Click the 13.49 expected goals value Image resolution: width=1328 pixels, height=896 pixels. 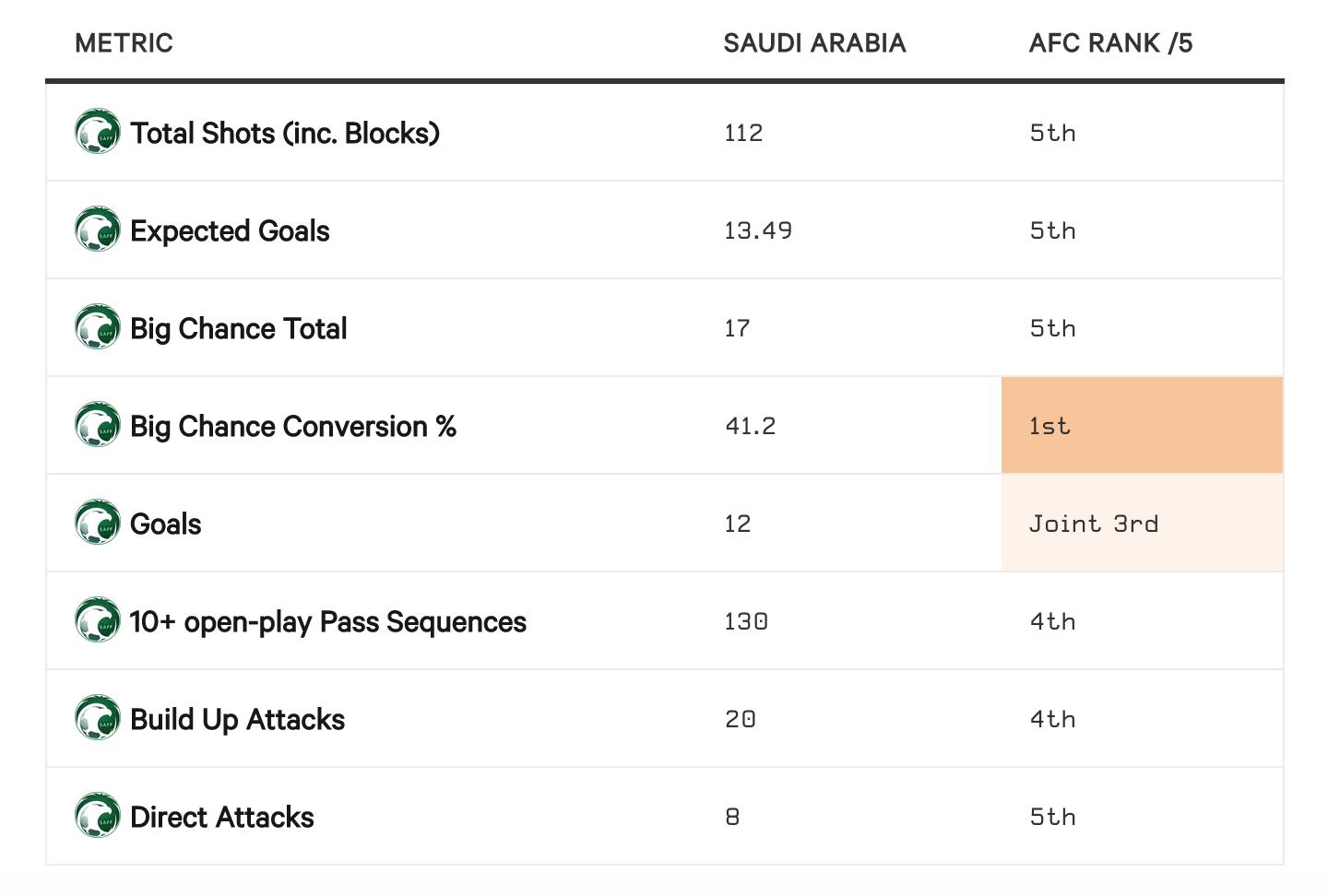(x=758, y=230)
